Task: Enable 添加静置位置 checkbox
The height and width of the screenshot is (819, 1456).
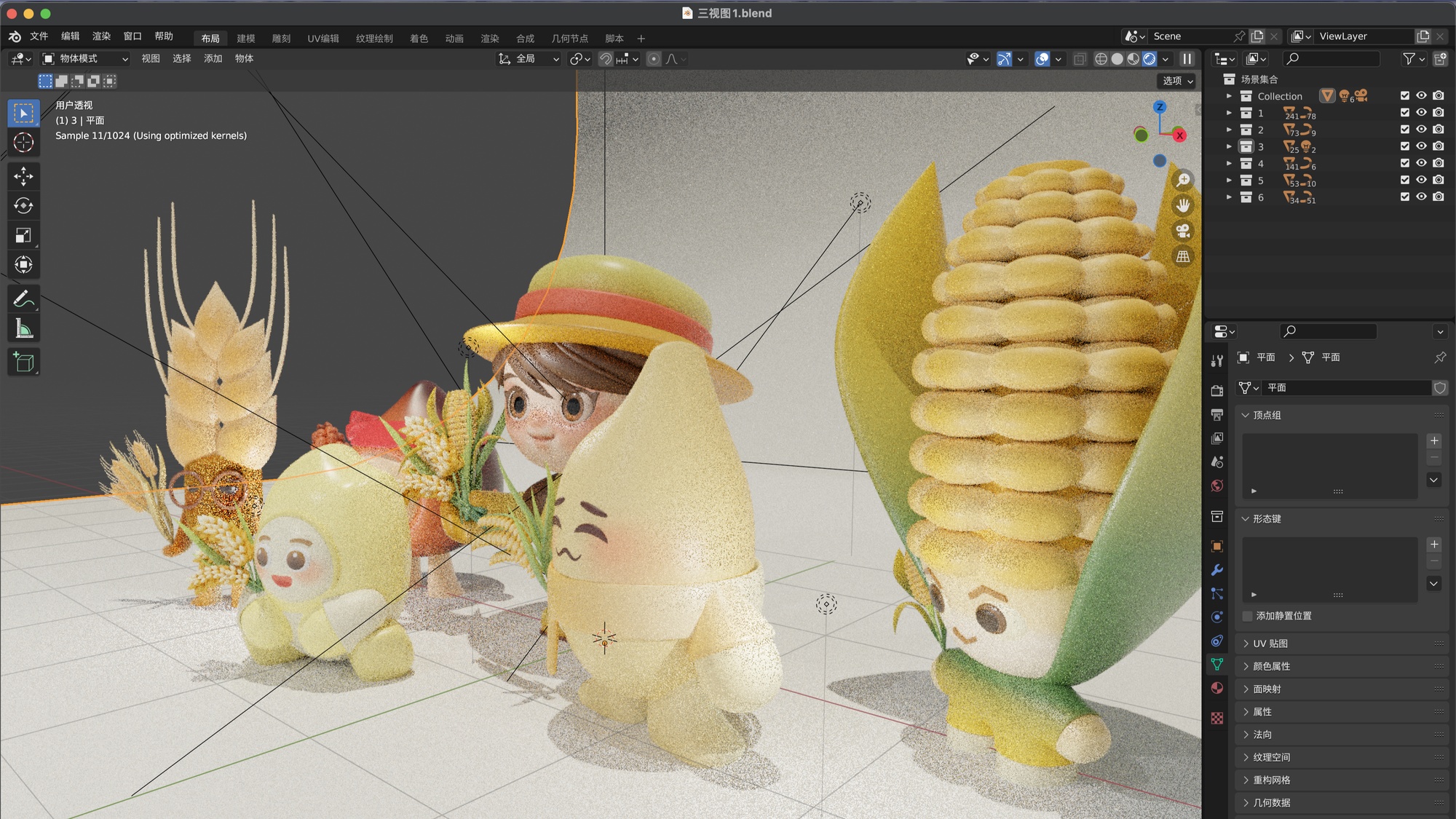Action: (1248, 616)
